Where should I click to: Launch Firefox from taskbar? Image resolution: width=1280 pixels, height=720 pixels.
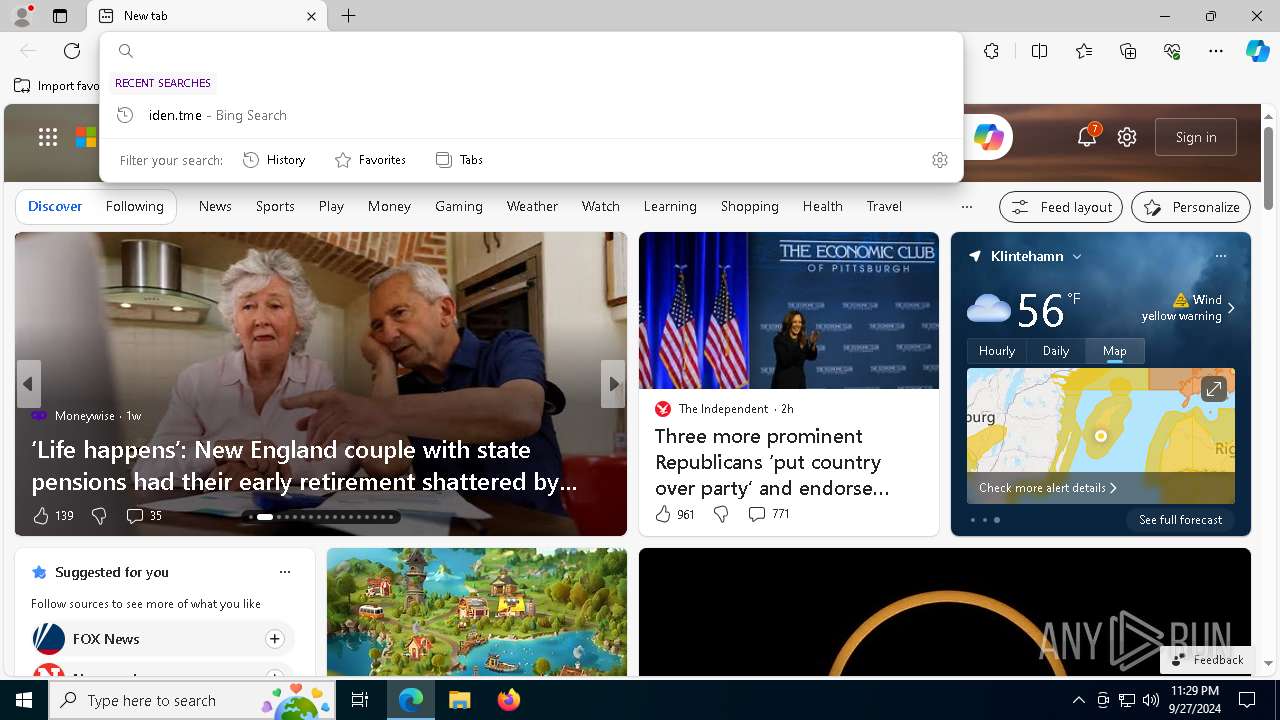click(509, 700)
